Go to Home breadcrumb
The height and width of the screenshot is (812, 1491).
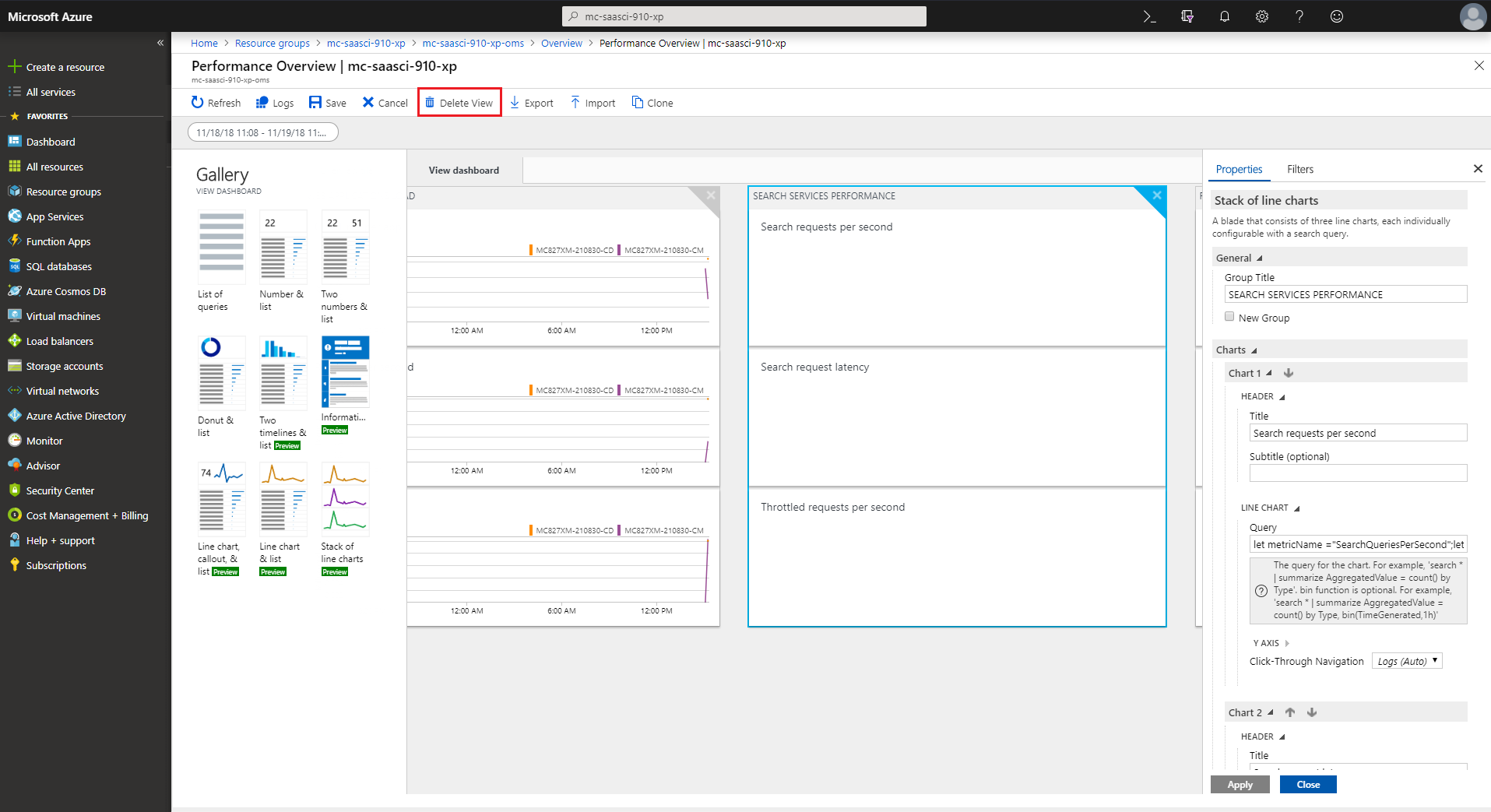click(x=204, y=43)
